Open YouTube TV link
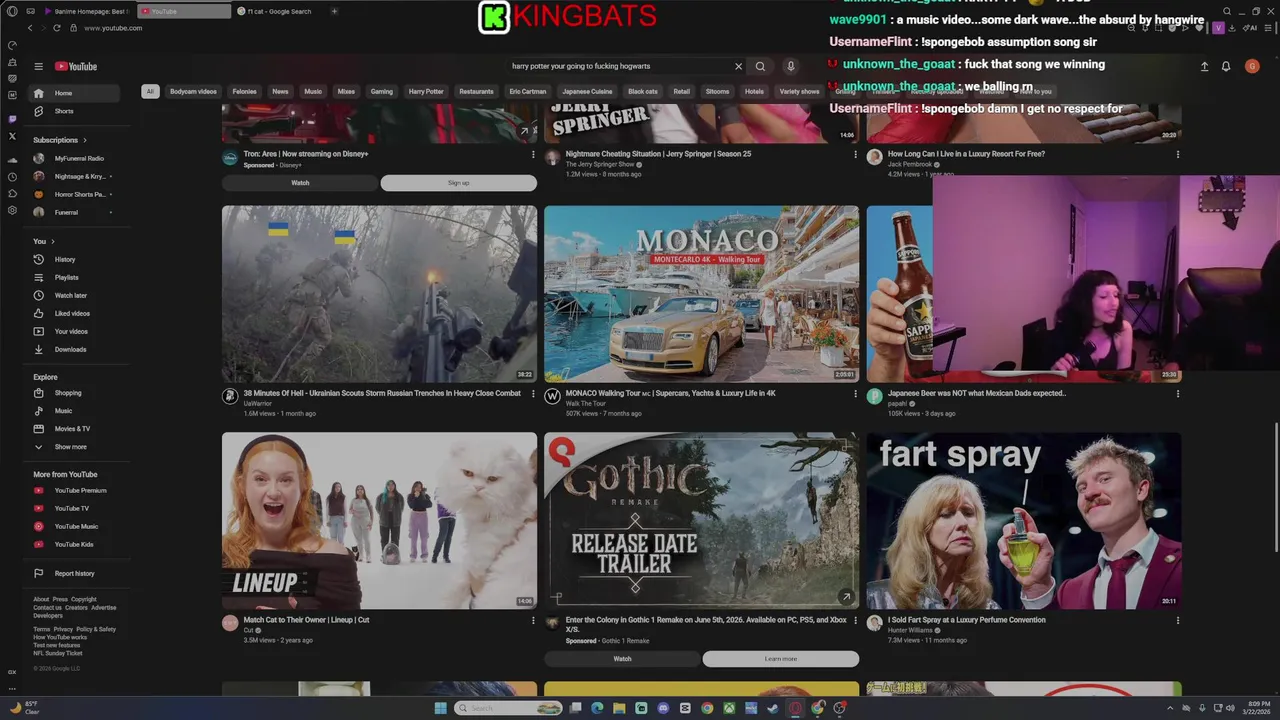This screenshot has width=1280, height=720. click(x=75, y=508)
